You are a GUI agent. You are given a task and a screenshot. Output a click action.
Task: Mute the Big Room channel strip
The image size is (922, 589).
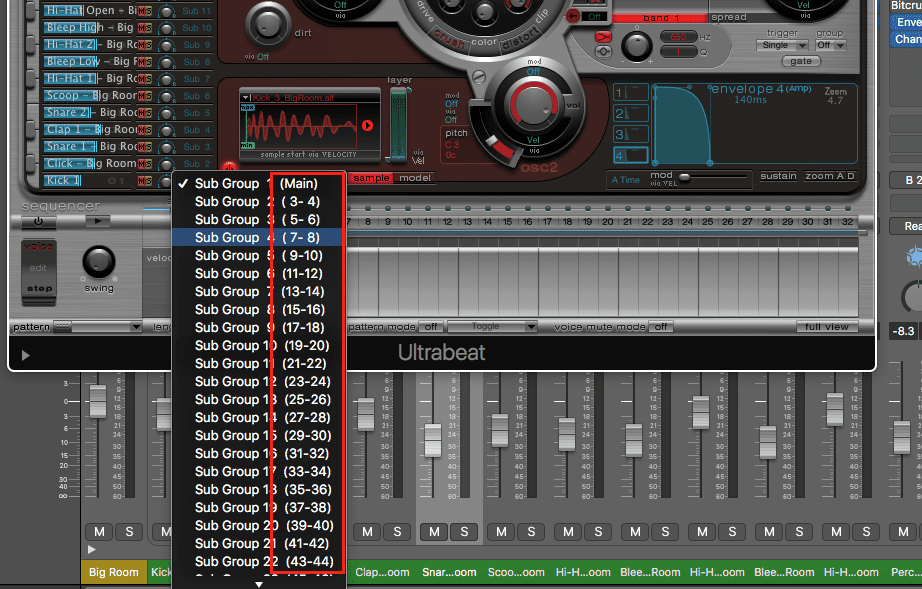click(99, 532)
